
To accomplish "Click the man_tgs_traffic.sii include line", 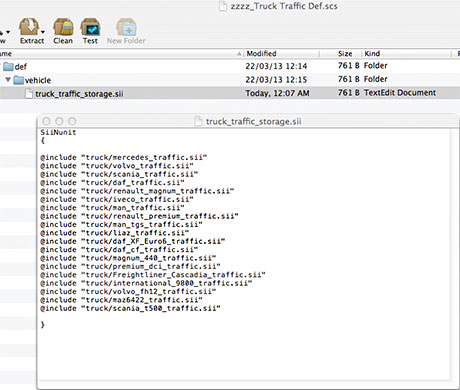I will point(121,224).
